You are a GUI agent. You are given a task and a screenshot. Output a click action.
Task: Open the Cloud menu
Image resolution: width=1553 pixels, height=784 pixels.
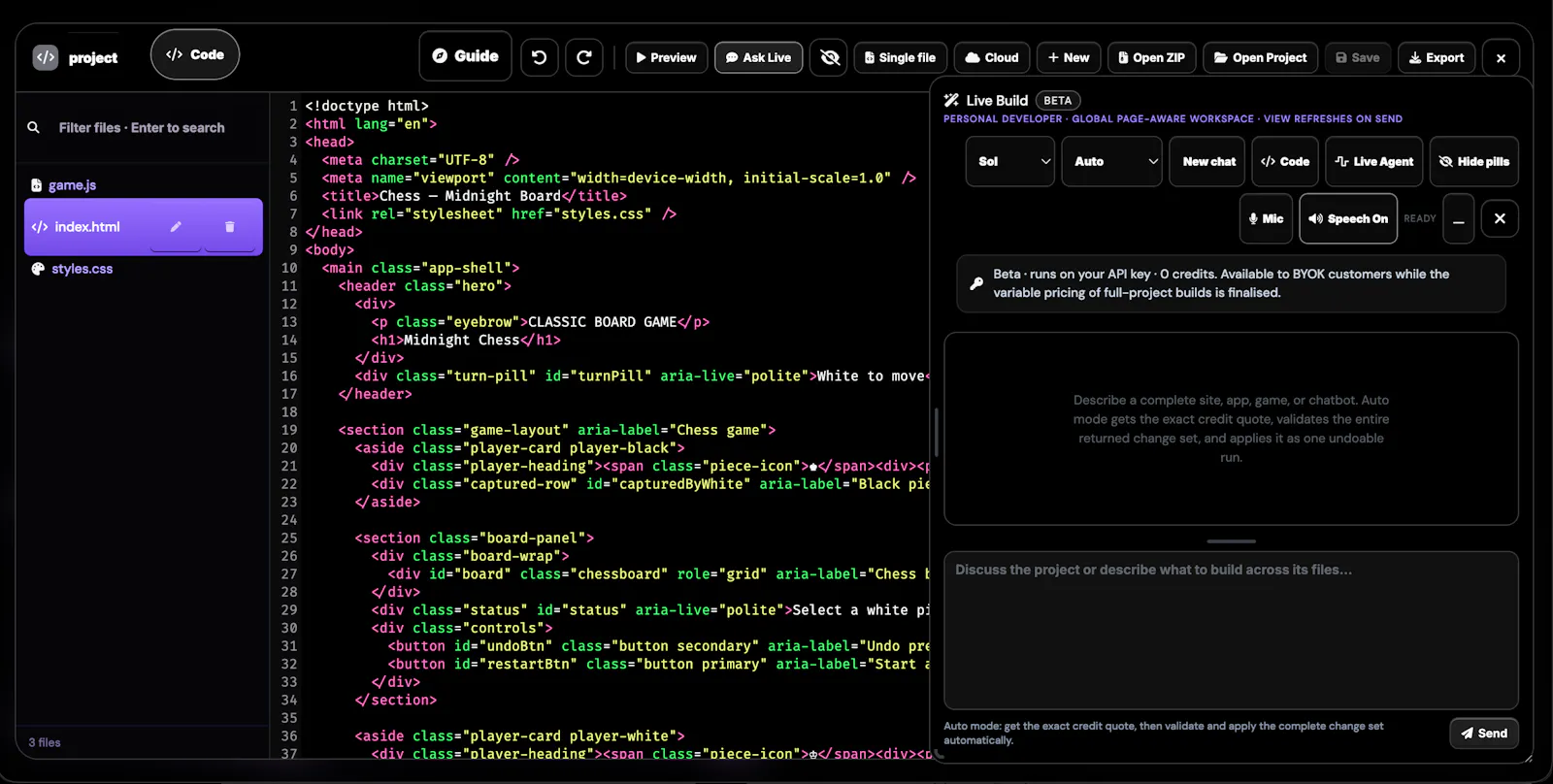pos(992,57)
